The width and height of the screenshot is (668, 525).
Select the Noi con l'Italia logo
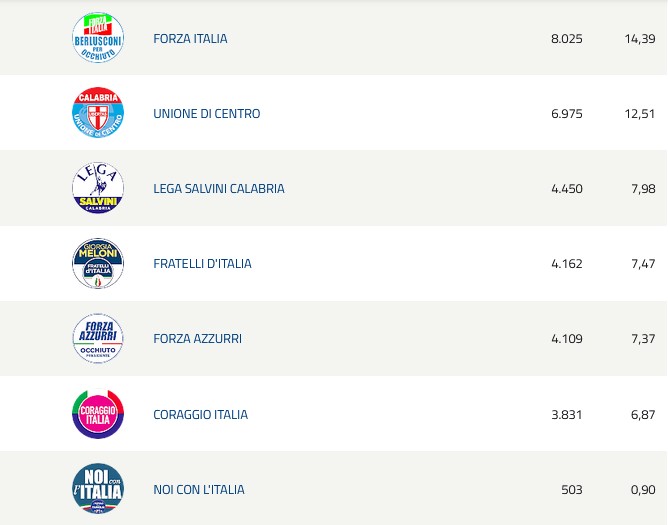tap(98, 489)
